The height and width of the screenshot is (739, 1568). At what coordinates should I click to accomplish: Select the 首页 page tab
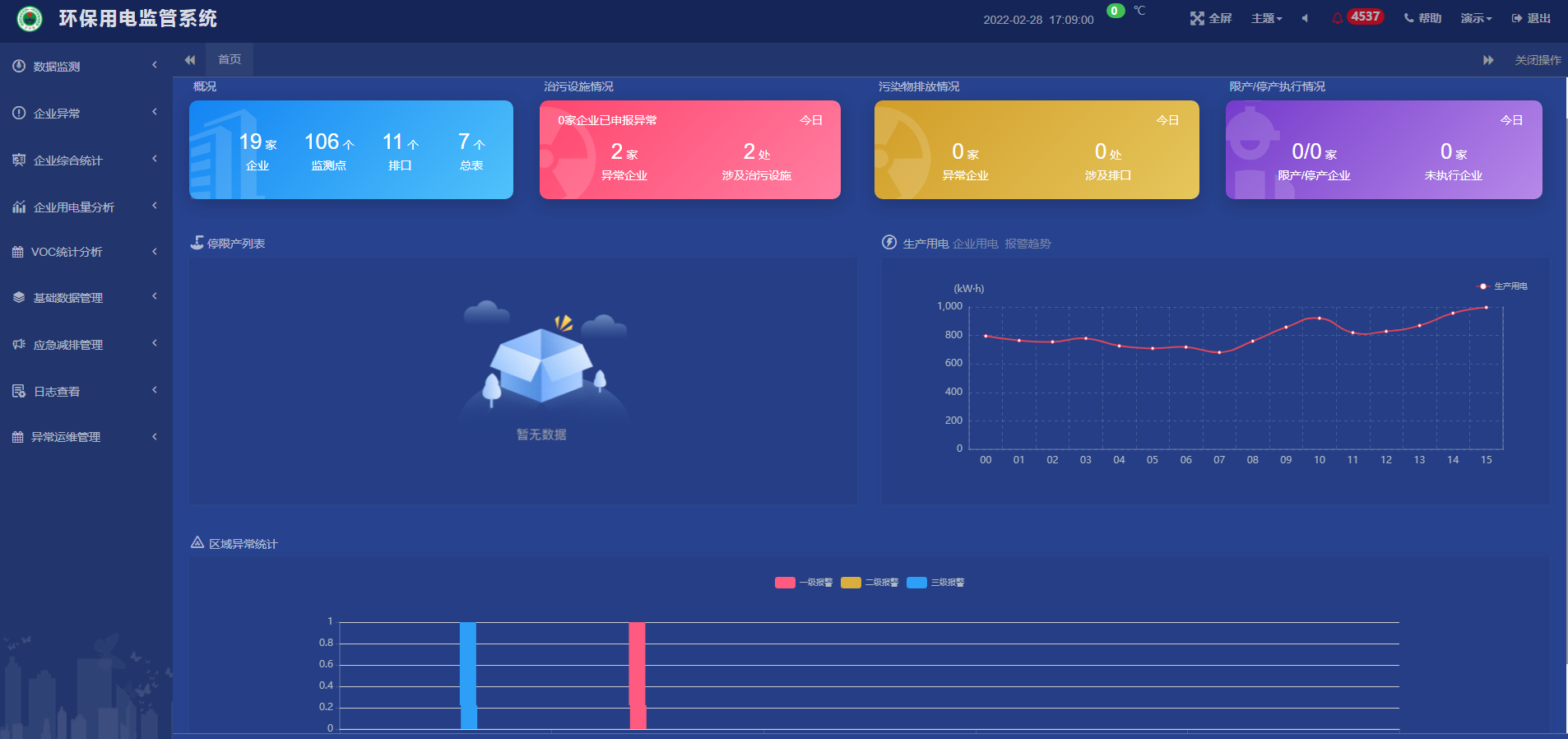pyautogui.click(x=230, y=59)
